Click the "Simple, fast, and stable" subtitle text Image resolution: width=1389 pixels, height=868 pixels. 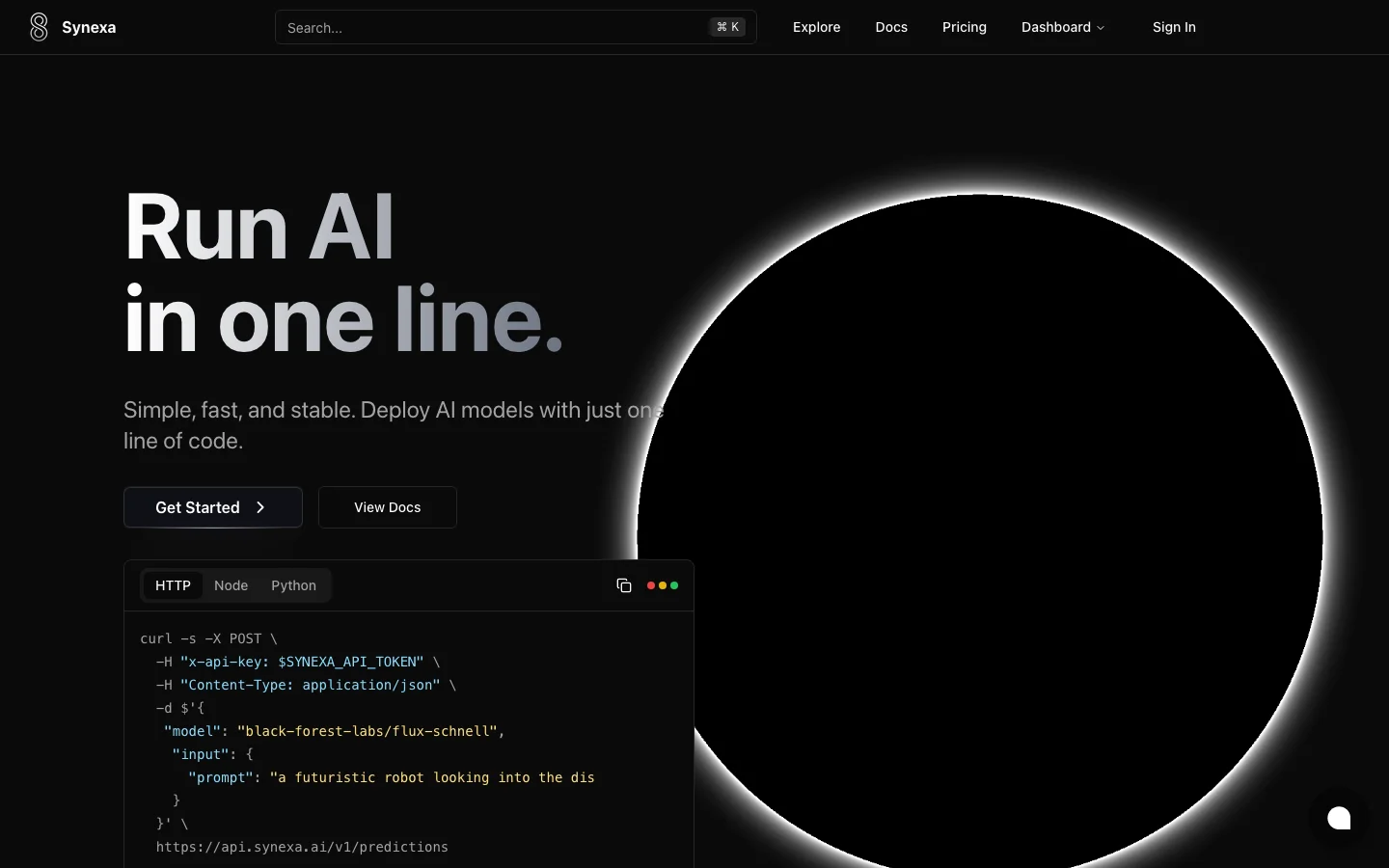(x=394, y=425)
